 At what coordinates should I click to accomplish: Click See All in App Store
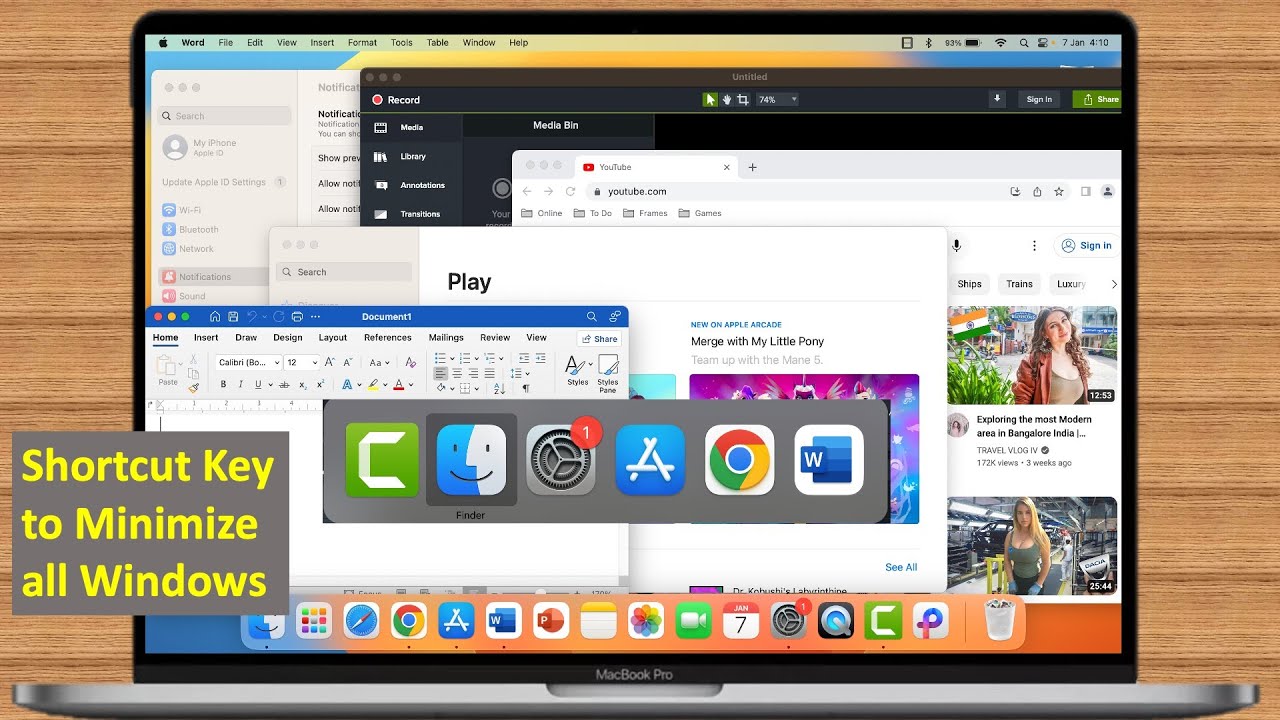(x=901, y=567)
